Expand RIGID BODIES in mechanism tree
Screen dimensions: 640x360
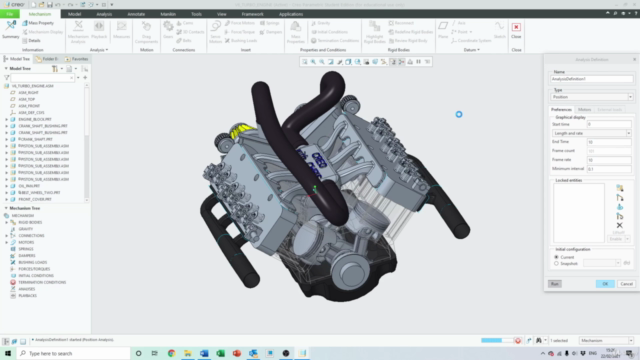click(7, 222)
